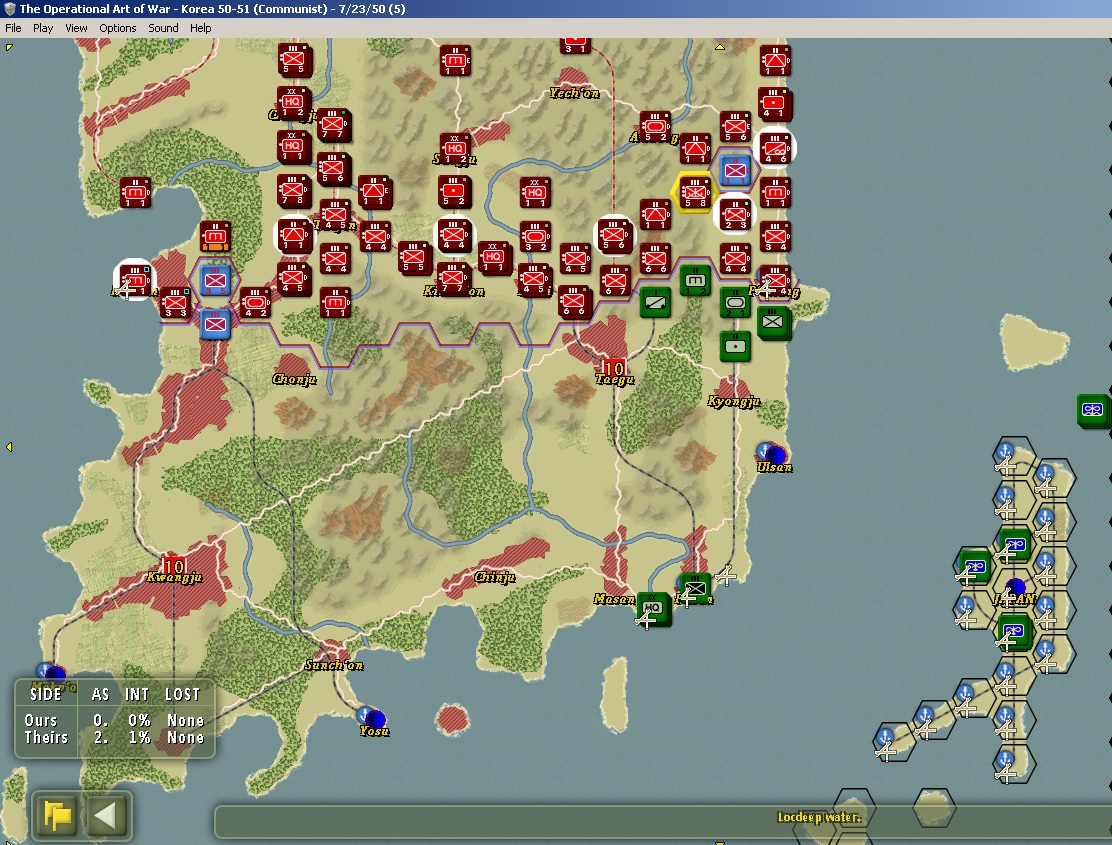Click the 10 victory marker at Taegu

pyautogui.click(x=613, y=368)
